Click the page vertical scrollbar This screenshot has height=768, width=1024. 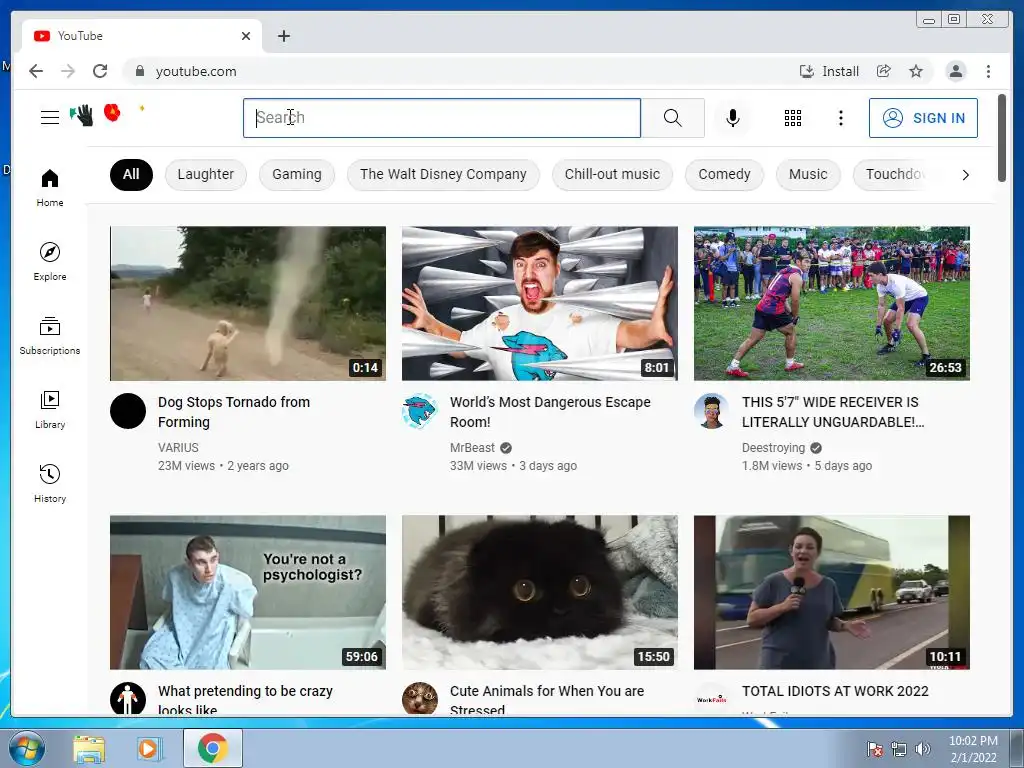pyautogui.click(x=1002, y=138)
